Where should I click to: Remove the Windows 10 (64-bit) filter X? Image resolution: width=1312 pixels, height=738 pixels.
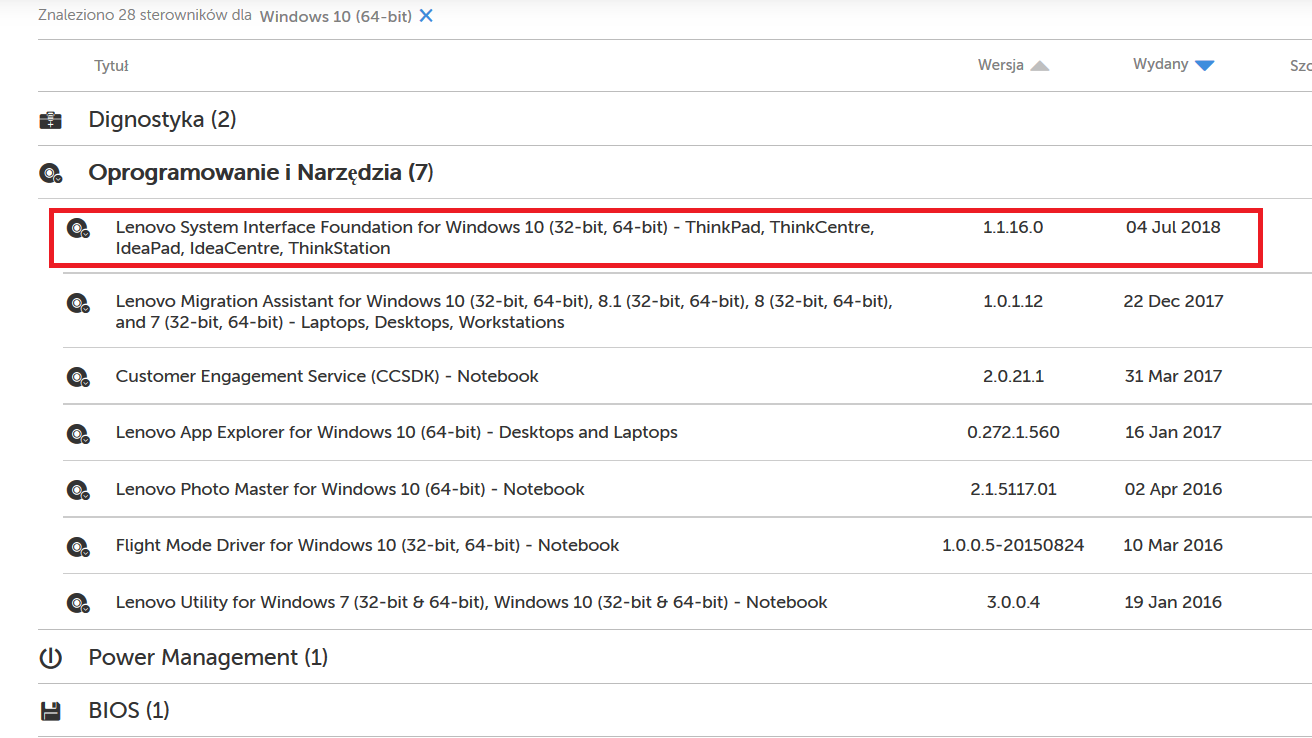tap(426, 16)
